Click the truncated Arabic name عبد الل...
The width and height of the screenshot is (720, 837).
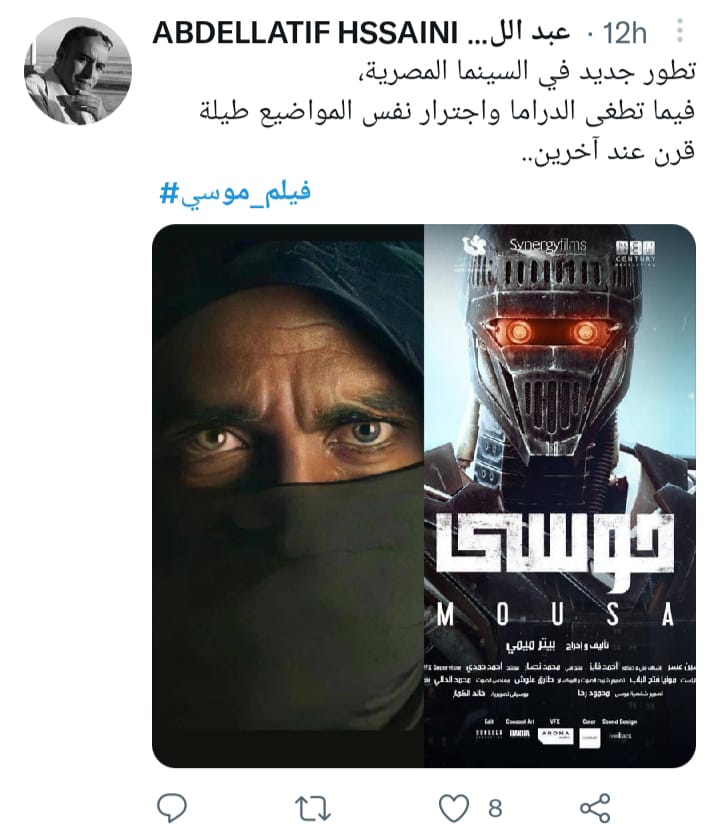tap(519, 33)
